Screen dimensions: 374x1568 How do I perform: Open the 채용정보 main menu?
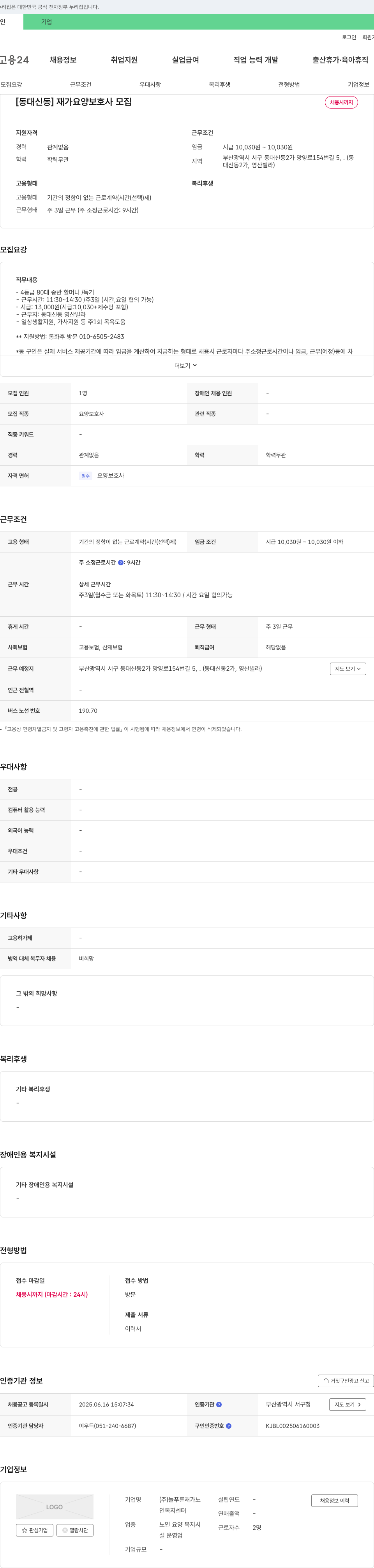[x=63, y=60]
